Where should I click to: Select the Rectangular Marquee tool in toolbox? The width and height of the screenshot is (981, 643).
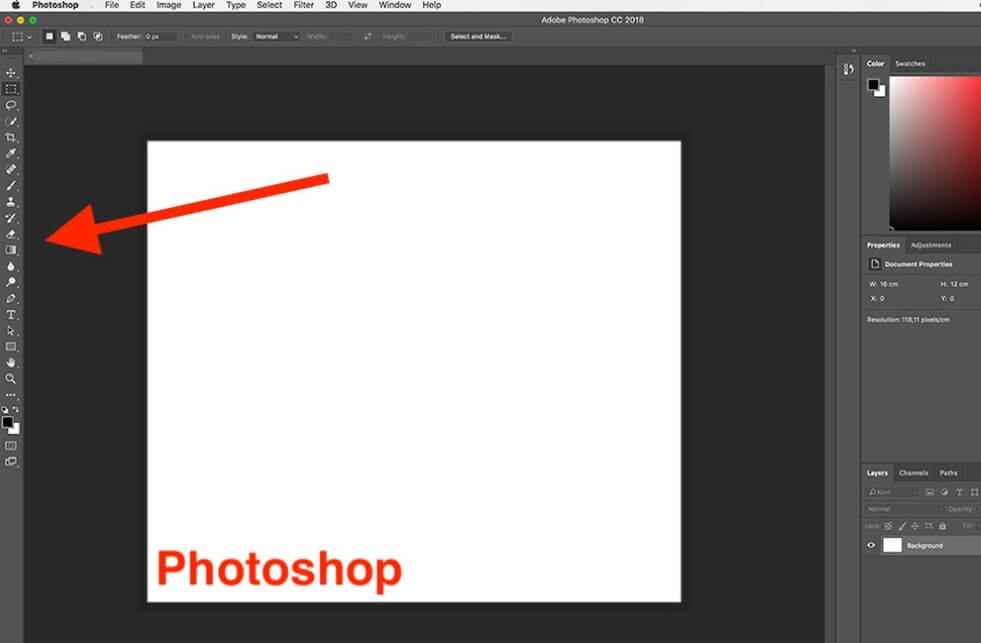tap(11, 89)
